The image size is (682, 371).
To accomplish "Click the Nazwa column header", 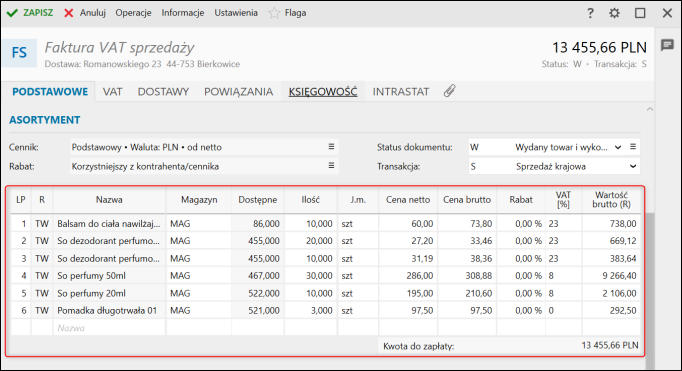I will 109,200.
